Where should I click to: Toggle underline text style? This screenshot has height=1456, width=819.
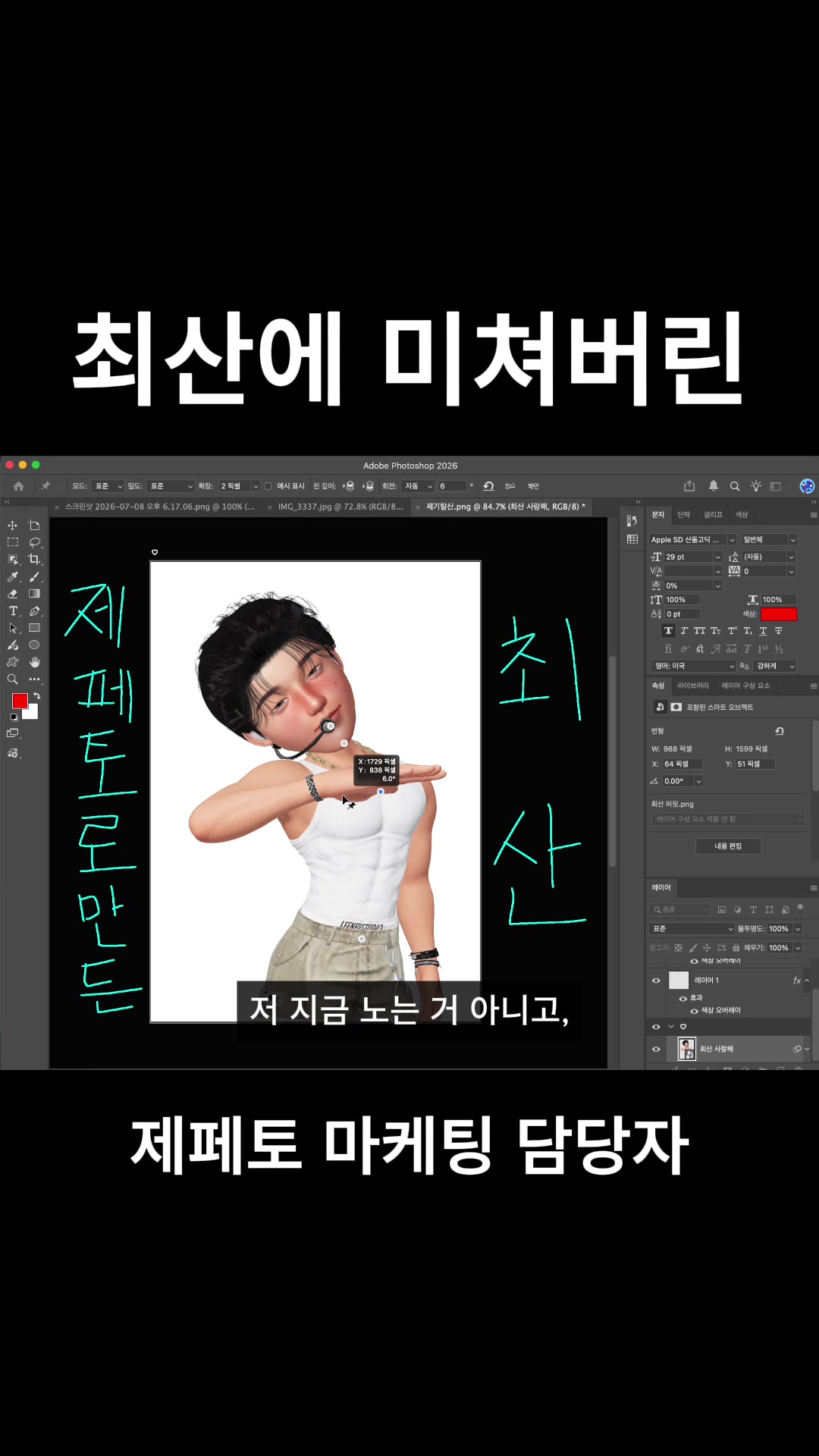pos(763,631)
